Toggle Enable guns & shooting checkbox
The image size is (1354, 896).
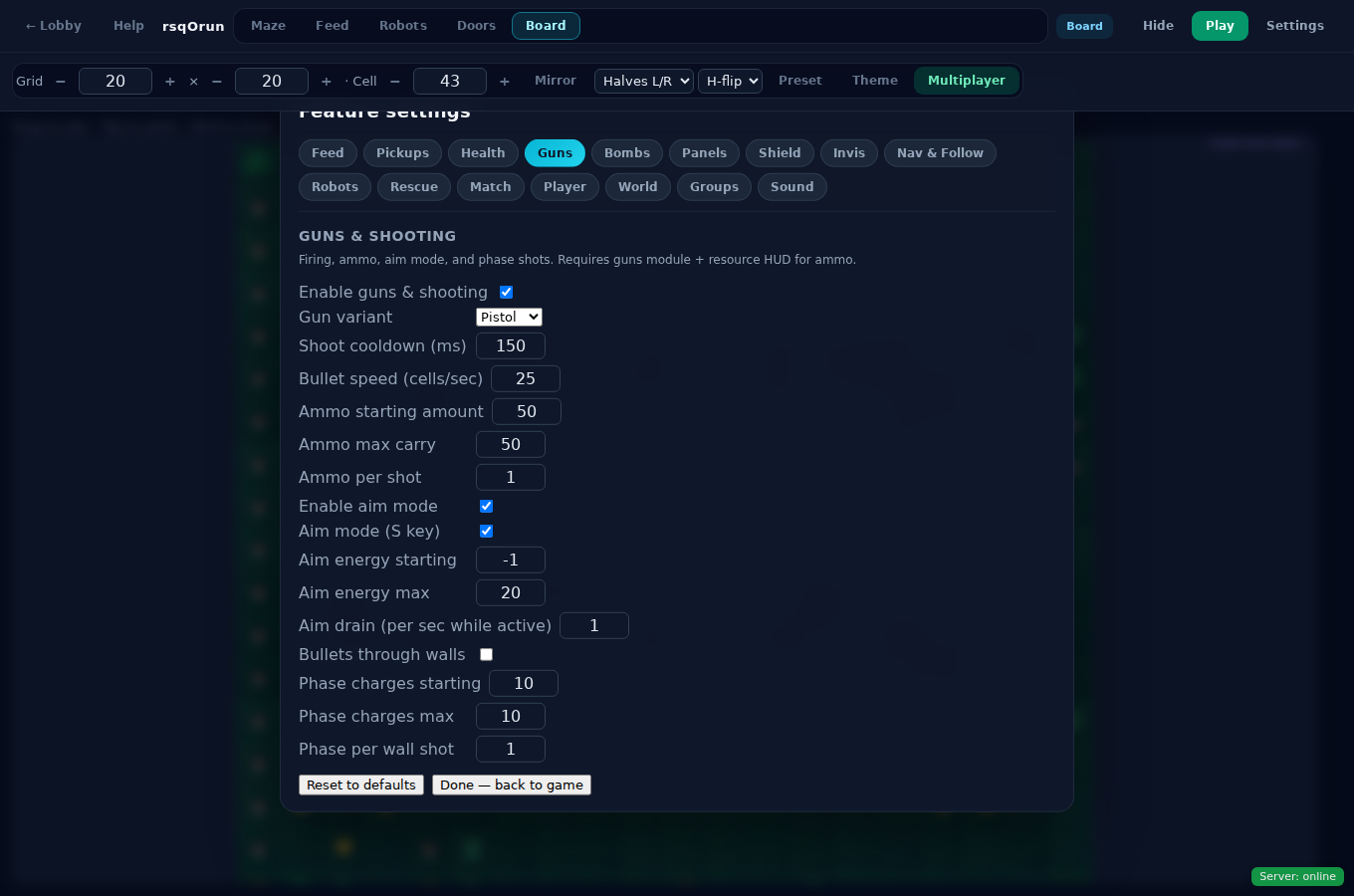(506, 292)
